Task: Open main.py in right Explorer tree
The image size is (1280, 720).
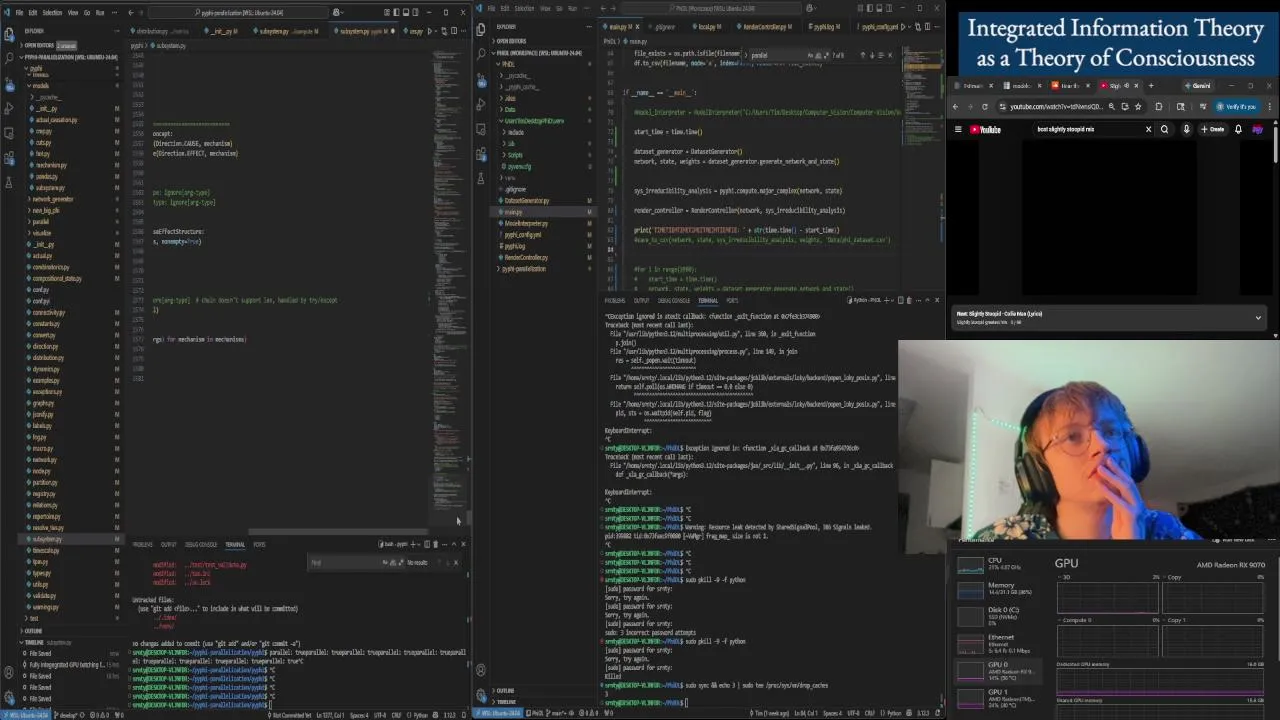Action: (x=513, y=212)
